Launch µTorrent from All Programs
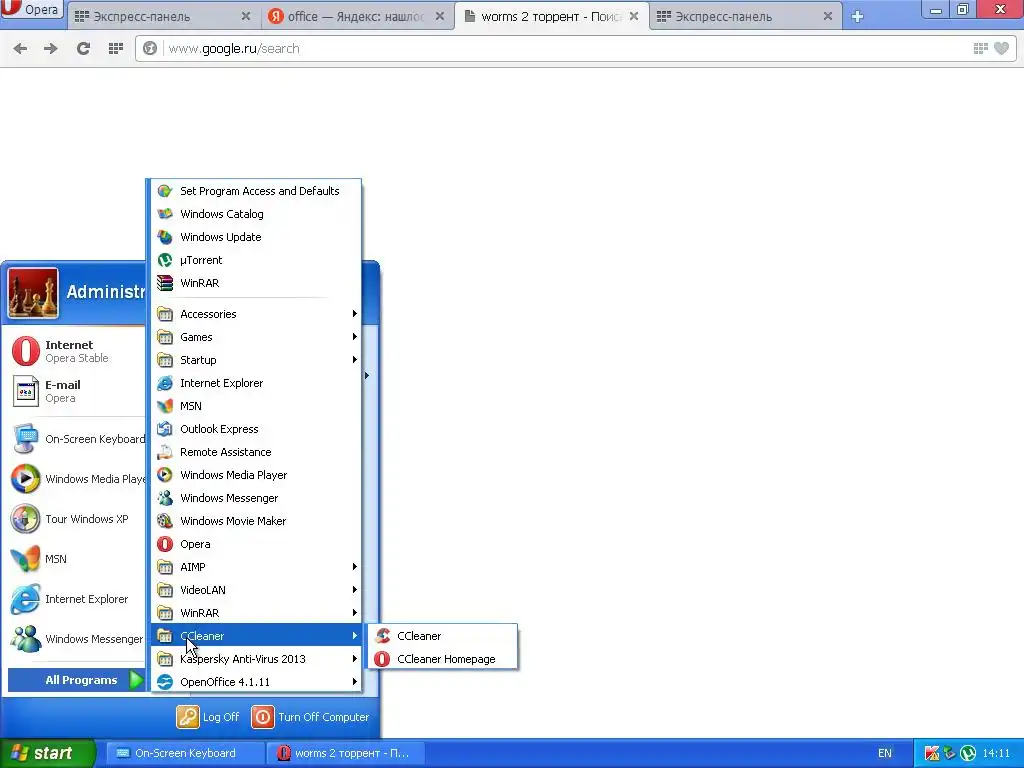Screen dimensions: 1024x768 tap(256, 260)
